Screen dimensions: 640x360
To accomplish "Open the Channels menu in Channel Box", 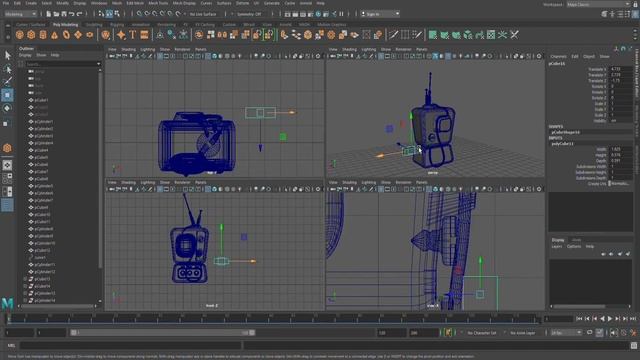I will click(x=558, y=56).
